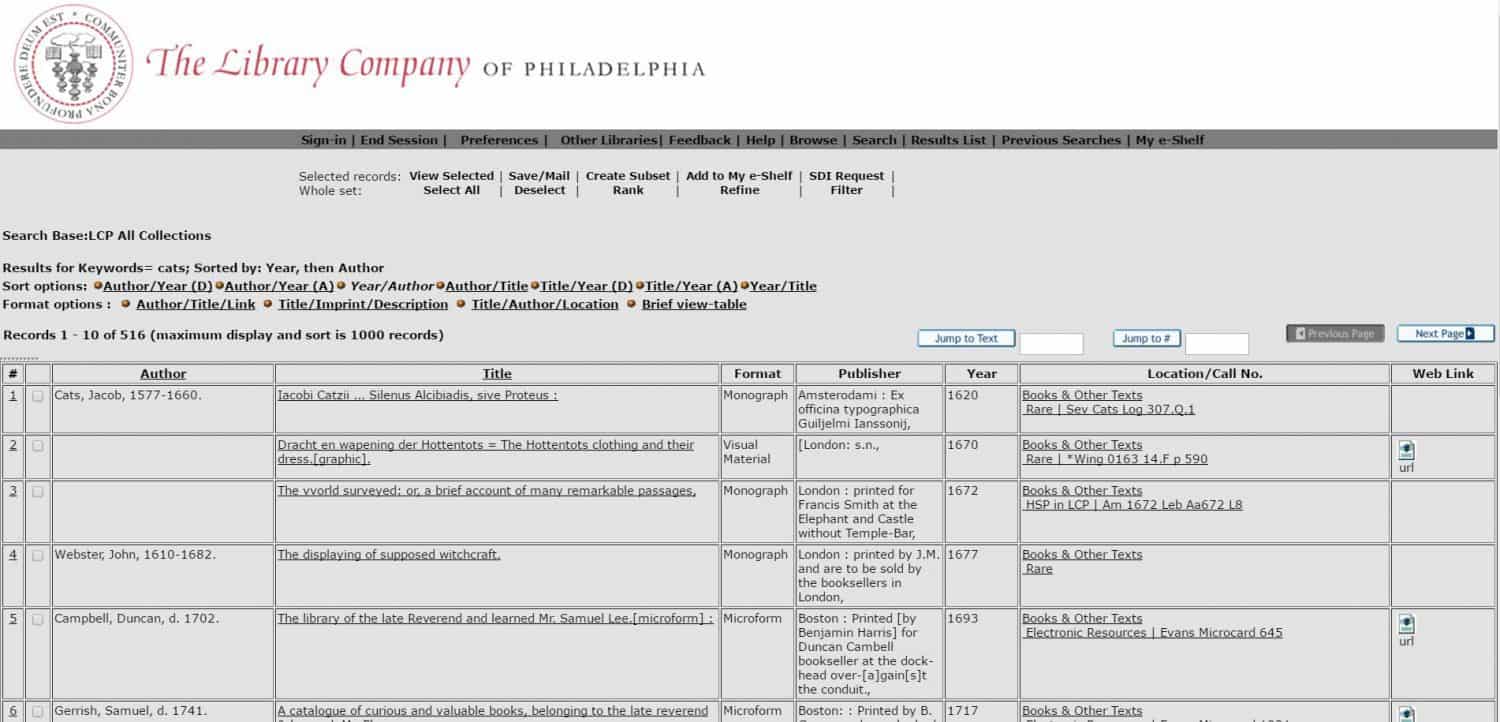
Task: Open Preferences from the menu bar
Action: point(498,140)
